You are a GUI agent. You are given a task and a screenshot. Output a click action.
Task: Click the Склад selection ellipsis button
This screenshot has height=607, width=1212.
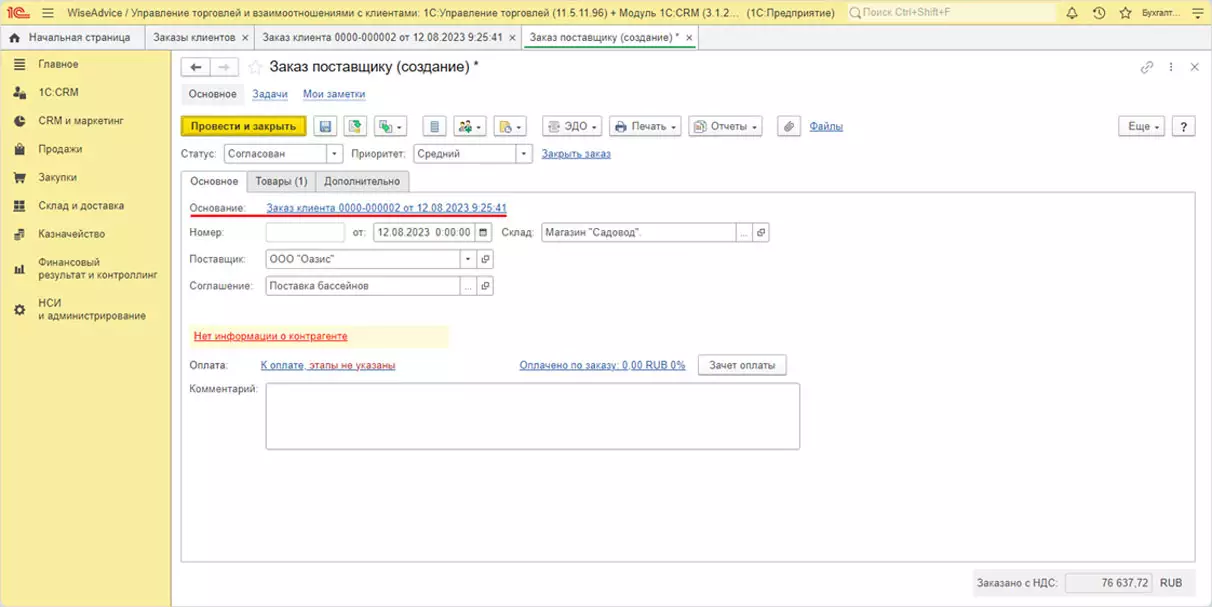(x=743, y=232)
